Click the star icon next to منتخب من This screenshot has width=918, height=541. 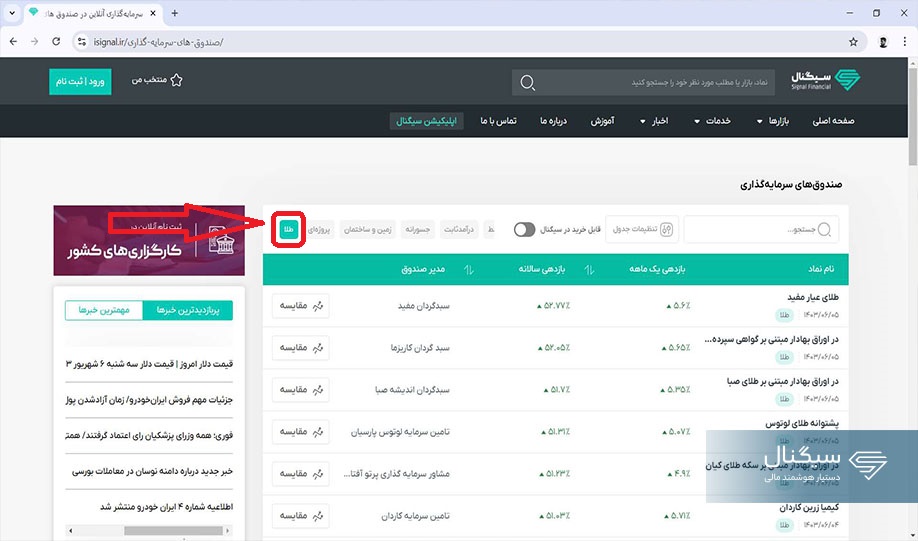coord(176,80)
